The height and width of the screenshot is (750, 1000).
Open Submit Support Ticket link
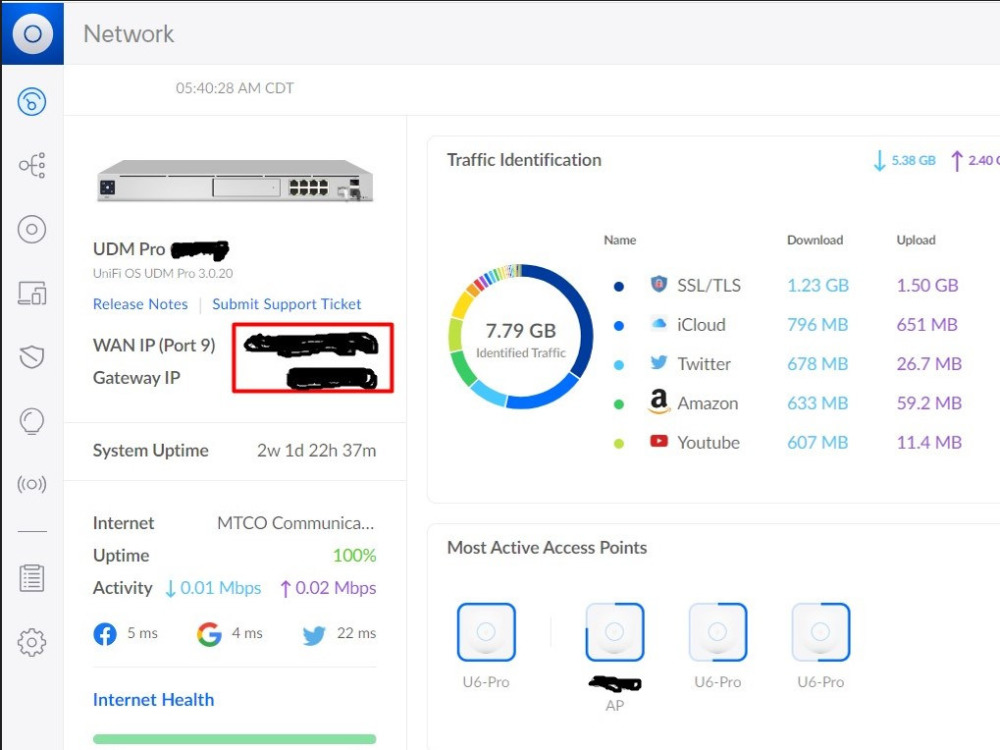[287, 304]
